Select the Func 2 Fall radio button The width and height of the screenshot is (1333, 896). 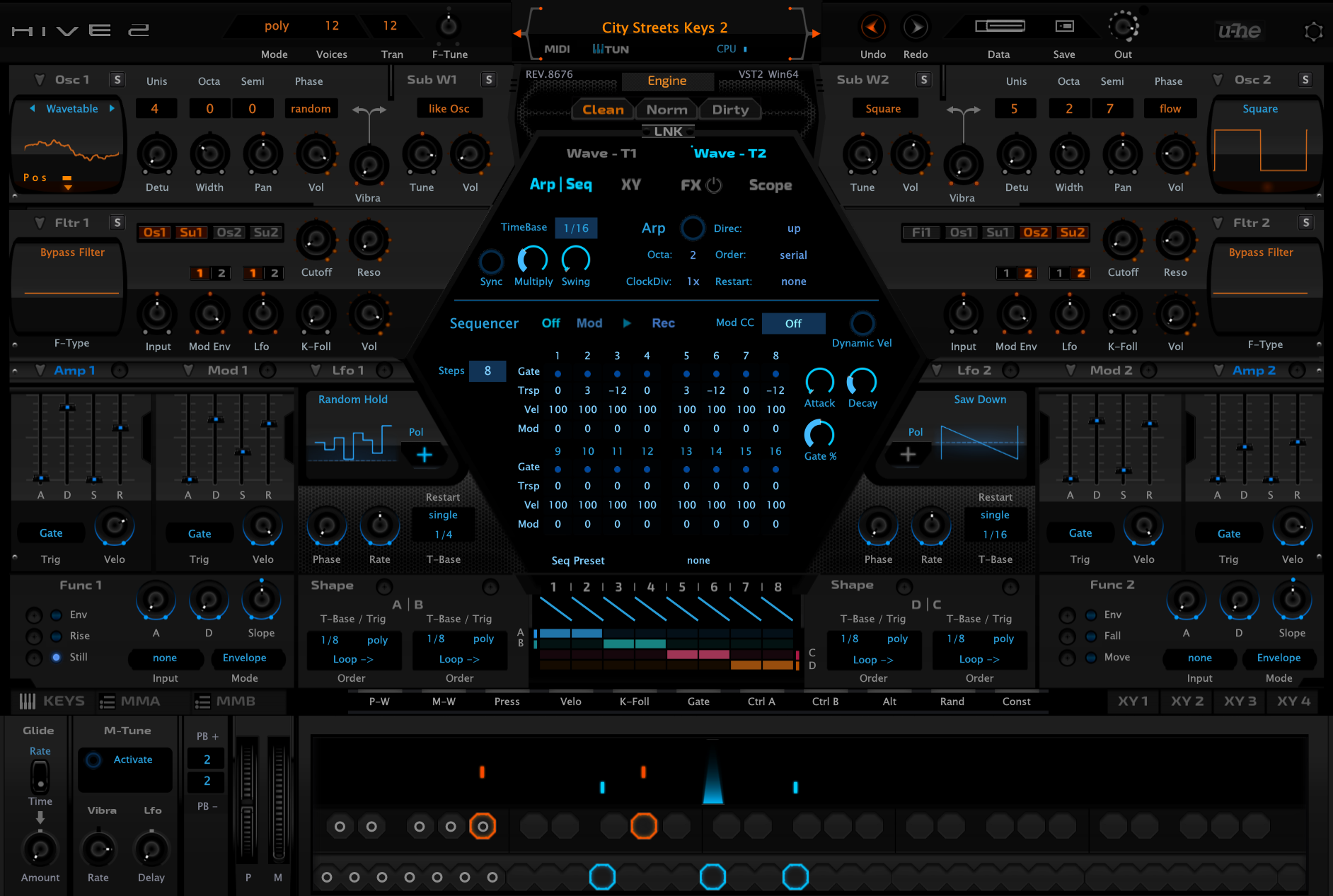1091,636
